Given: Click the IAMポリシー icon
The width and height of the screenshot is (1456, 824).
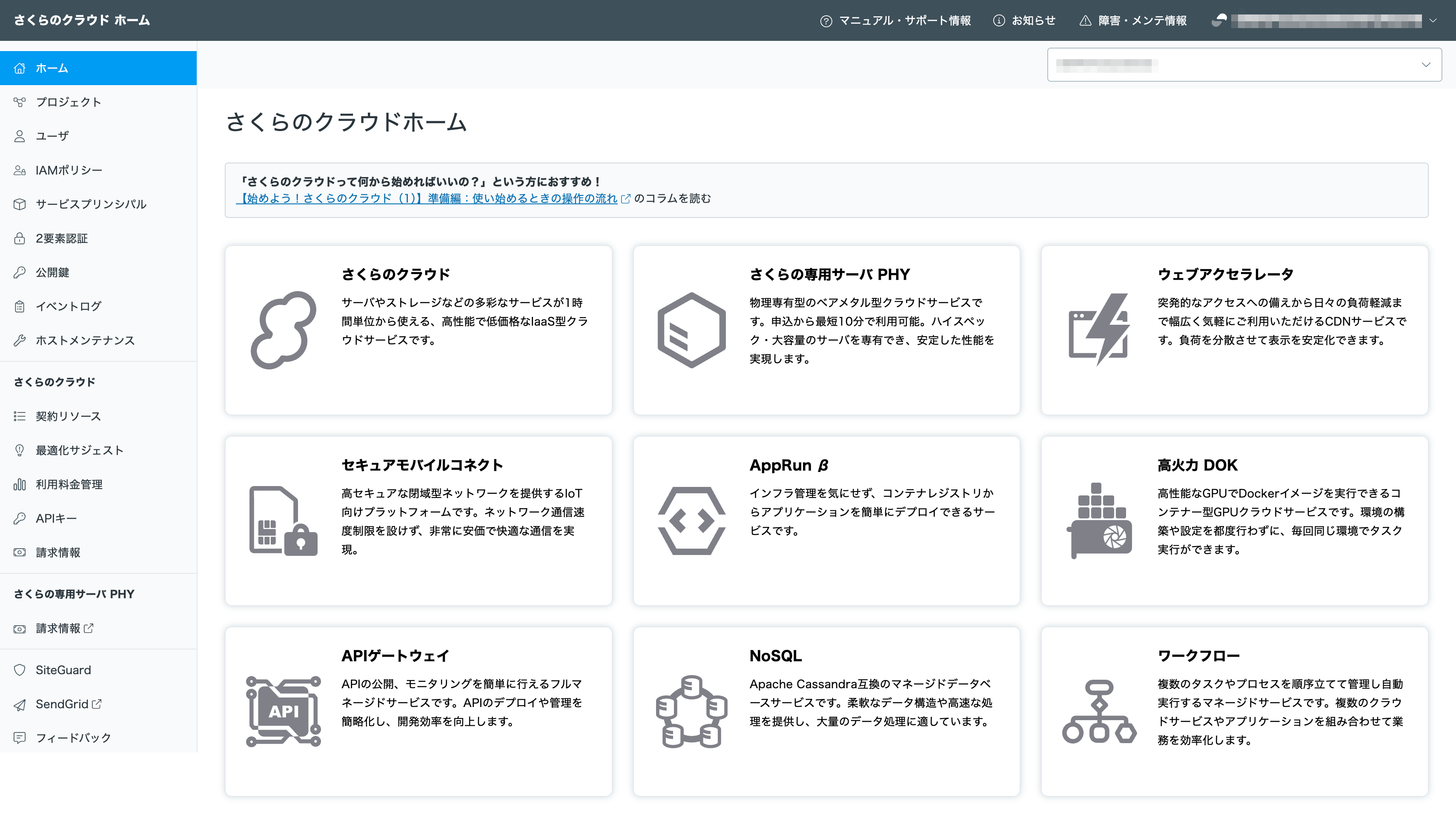Looking at the screenshot, I should [x=20, y=170].
